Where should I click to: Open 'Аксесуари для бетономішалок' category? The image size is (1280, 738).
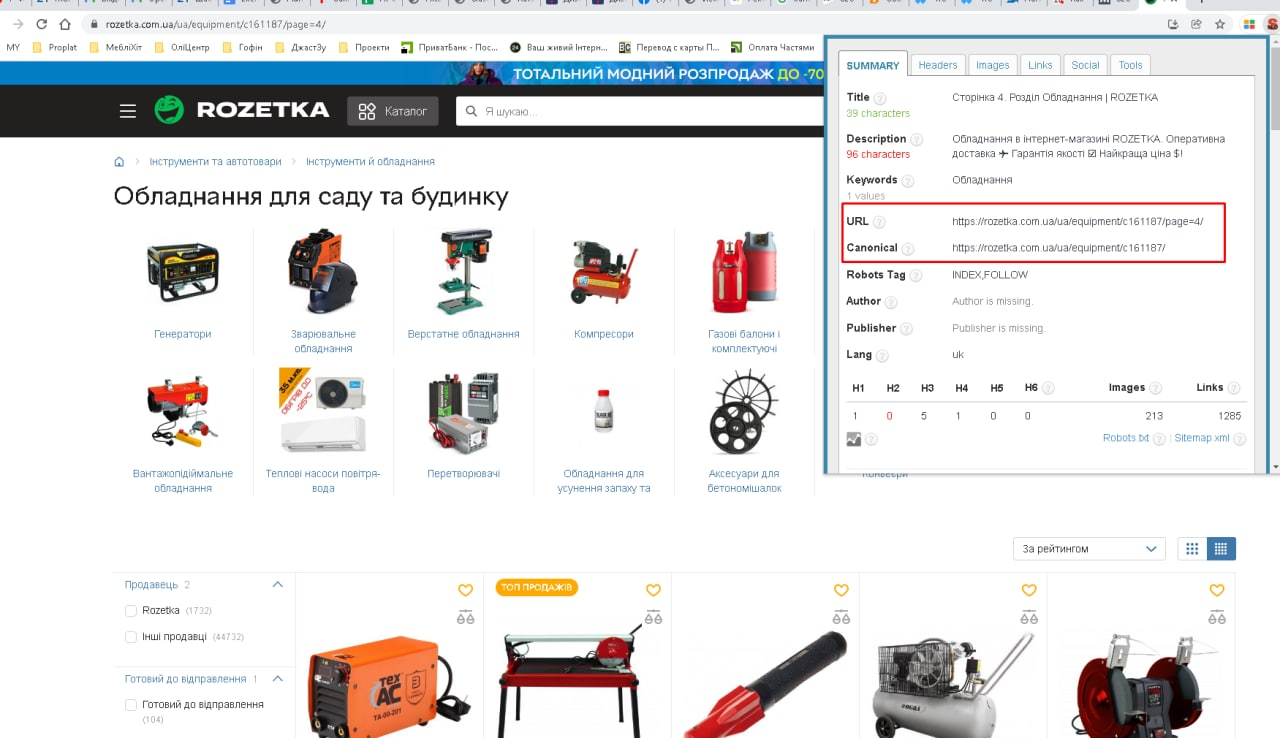click(x=744, y=480)
